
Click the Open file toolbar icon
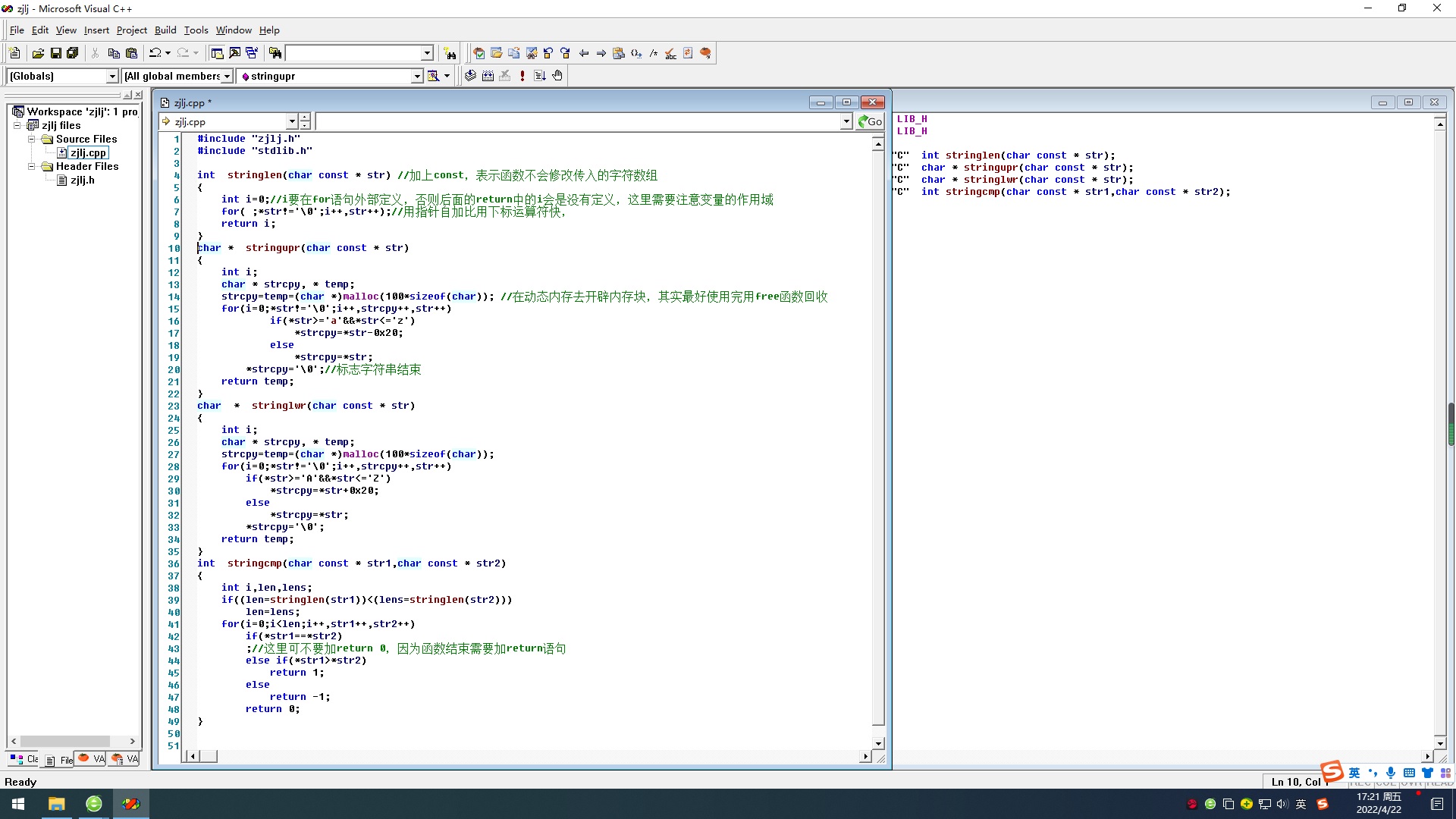pyautogui.click(x=38, y=53)
